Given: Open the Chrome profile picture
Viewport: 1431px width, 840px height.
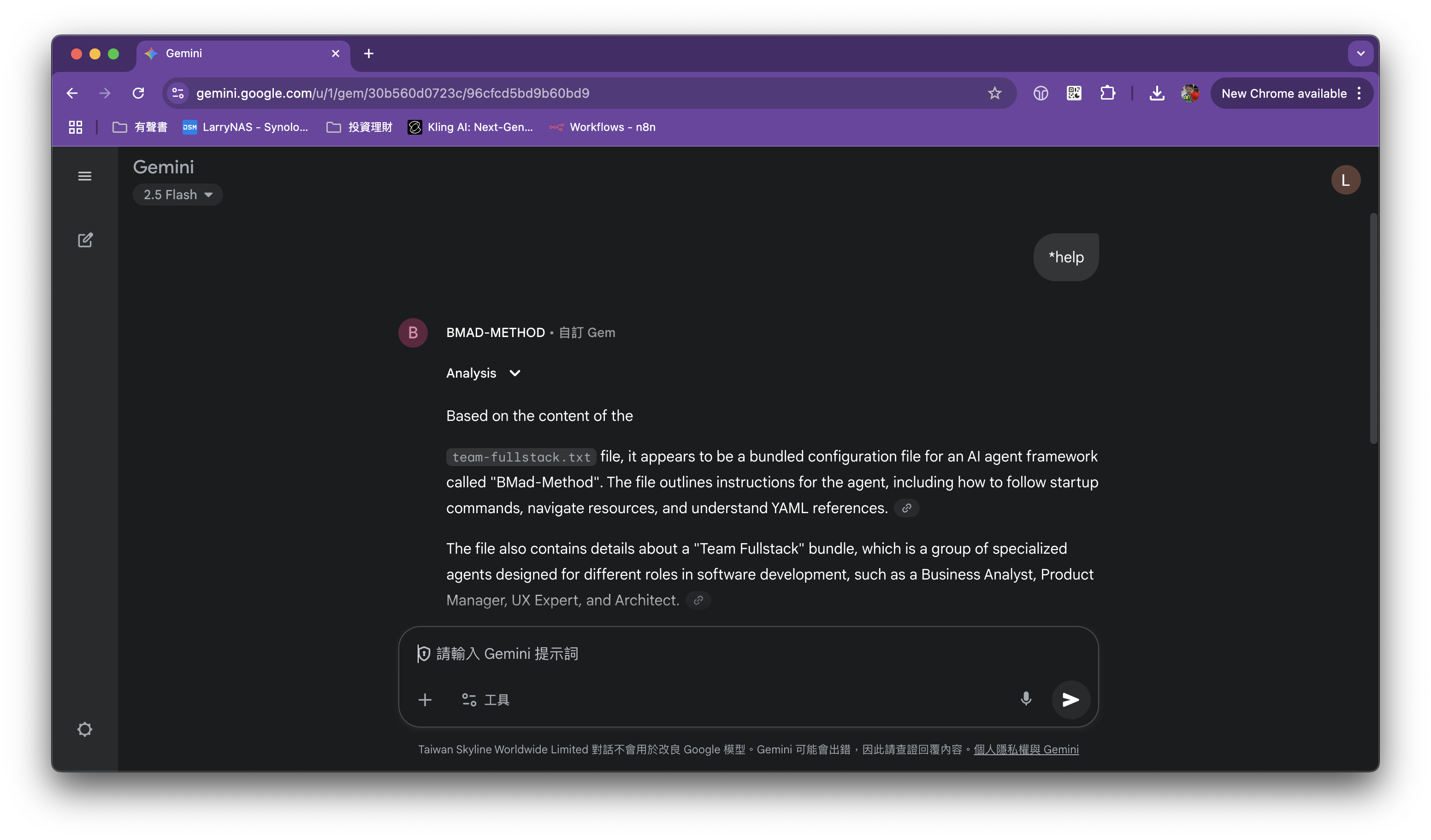Looking at the screenshot, I should click(x=1190, y=93).
